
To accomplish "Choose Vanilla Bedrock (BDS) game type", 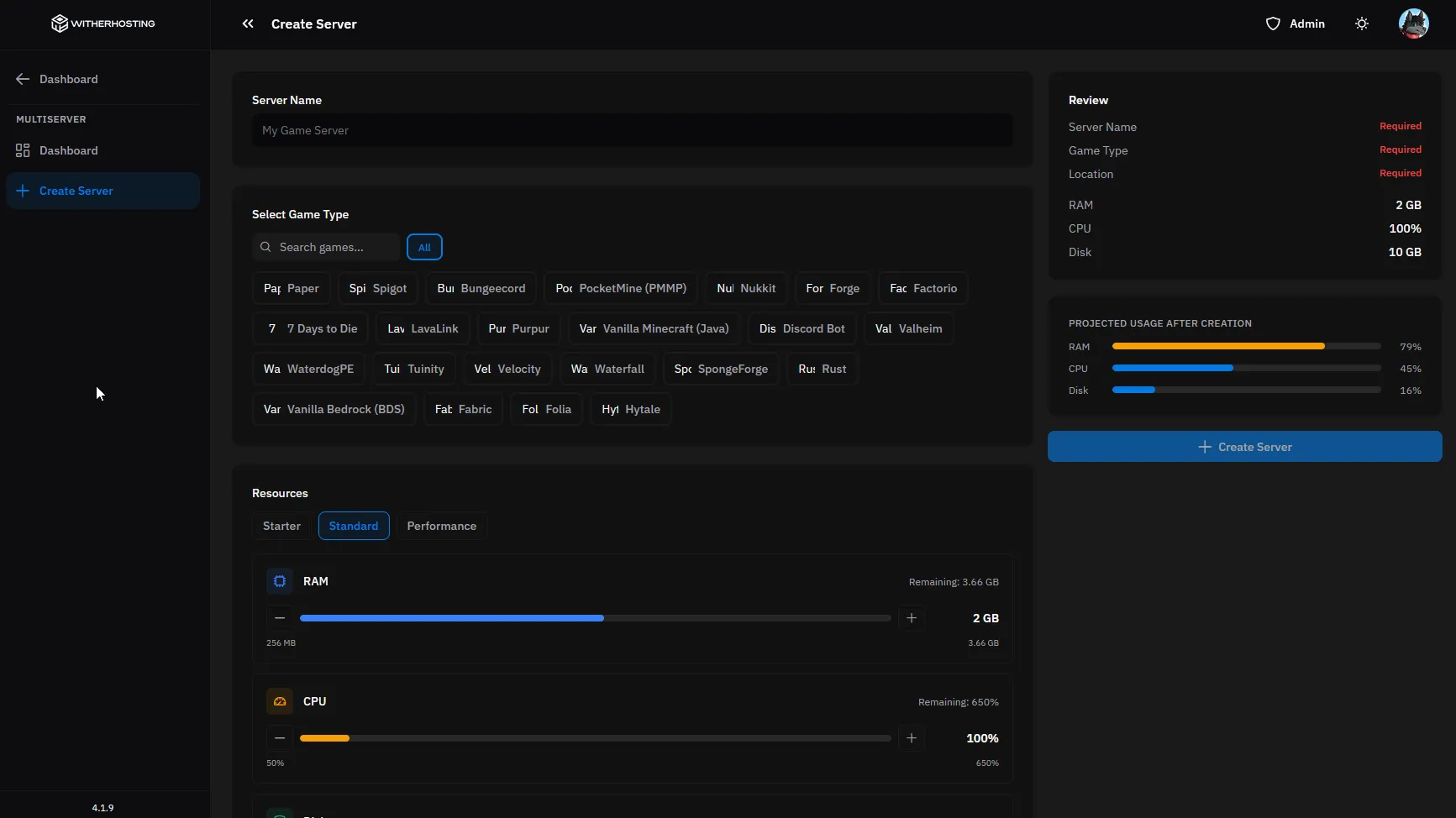I will pos(334,409).
